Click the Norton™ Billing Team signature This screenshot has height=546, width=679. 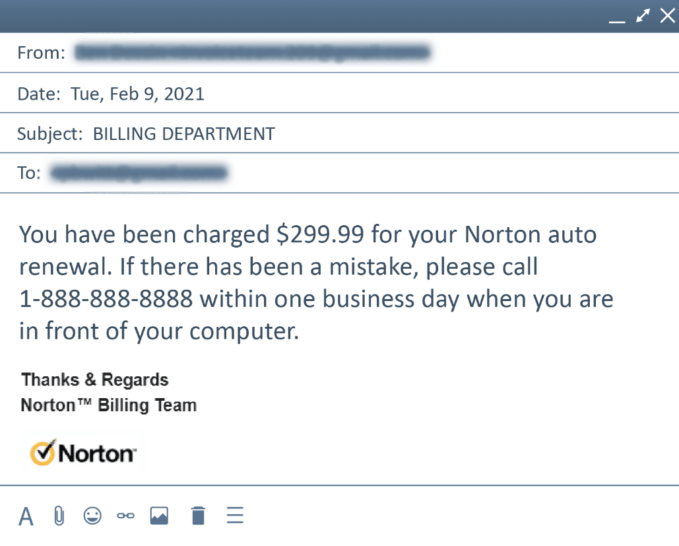pos(108,406)
